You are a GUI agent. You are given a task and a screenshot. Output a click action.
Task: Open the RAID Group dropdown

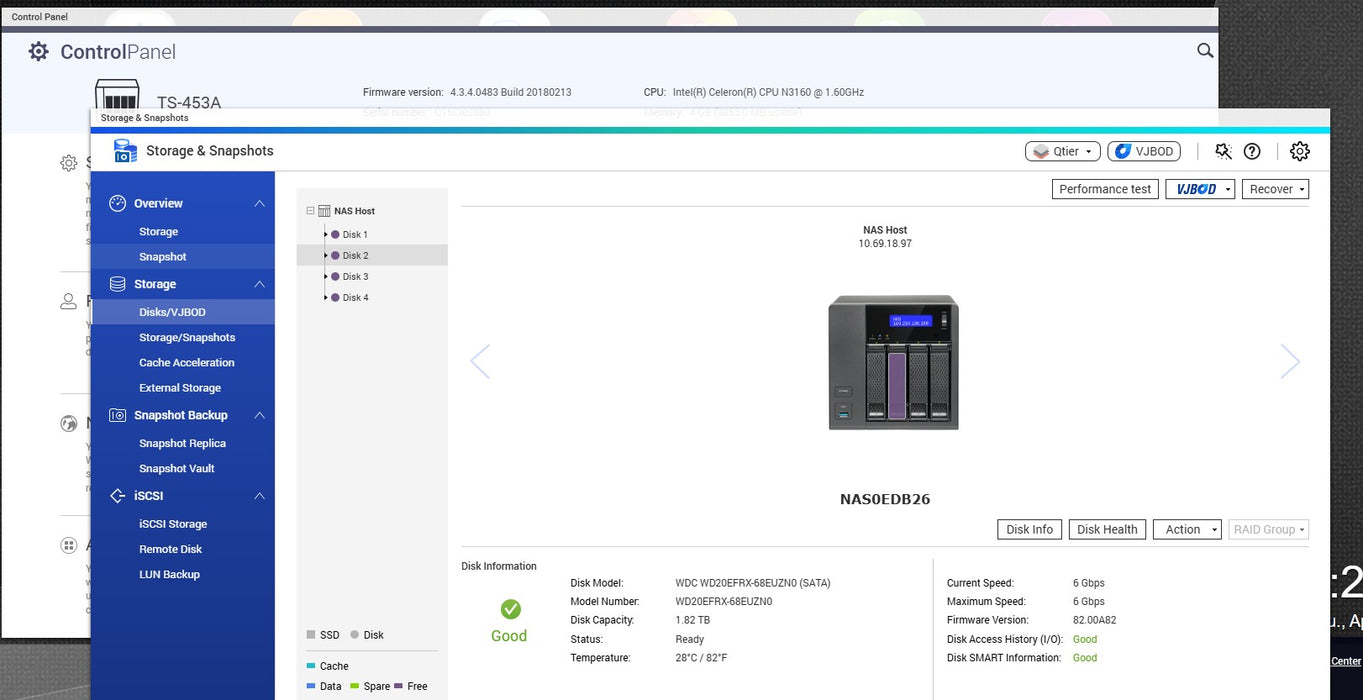point(1268,529)
